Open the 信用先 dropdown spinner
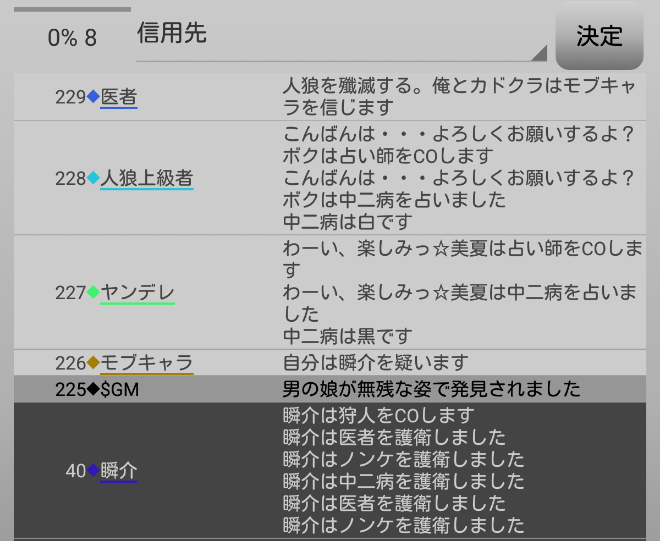 340,36
